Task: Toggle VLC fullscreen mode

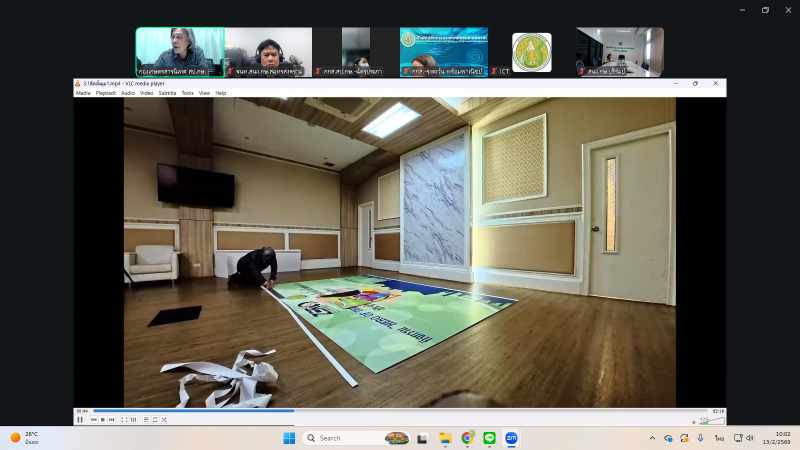Action: tap(123, 419)
